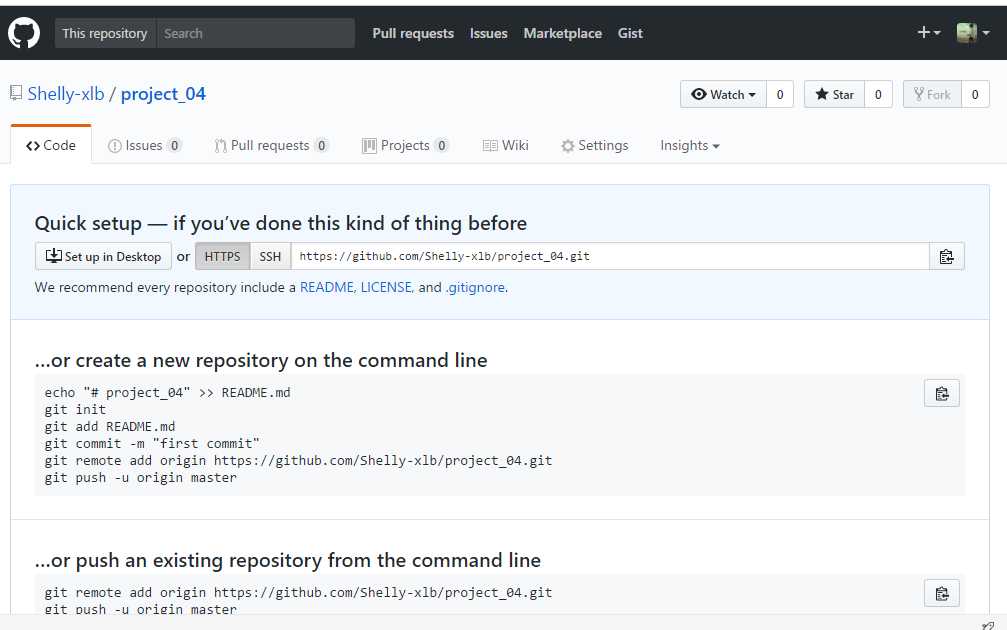The width and height of the screenshot is (1007, 630).
Task: Open the user avatar account menu
Action: pos(972,33)
